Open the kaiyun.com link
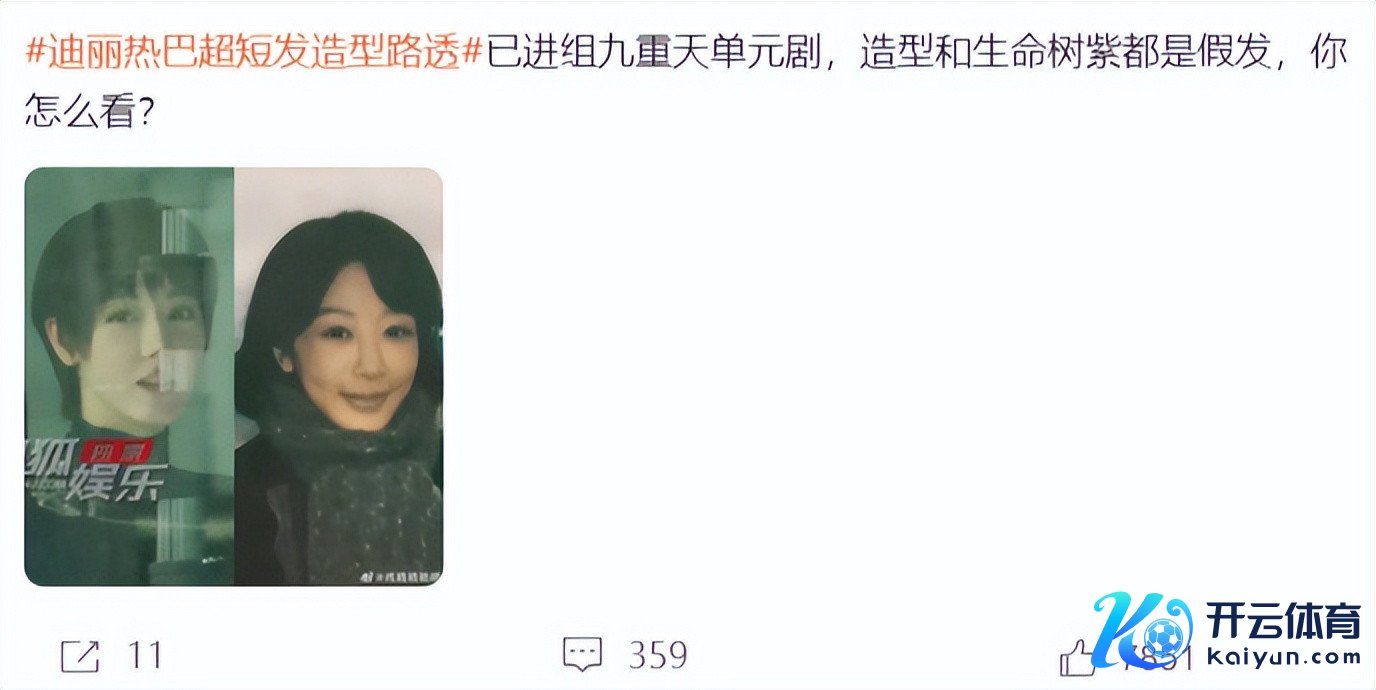The width and height of the screenshot is (1376, 690). [x=1284, y=659]
